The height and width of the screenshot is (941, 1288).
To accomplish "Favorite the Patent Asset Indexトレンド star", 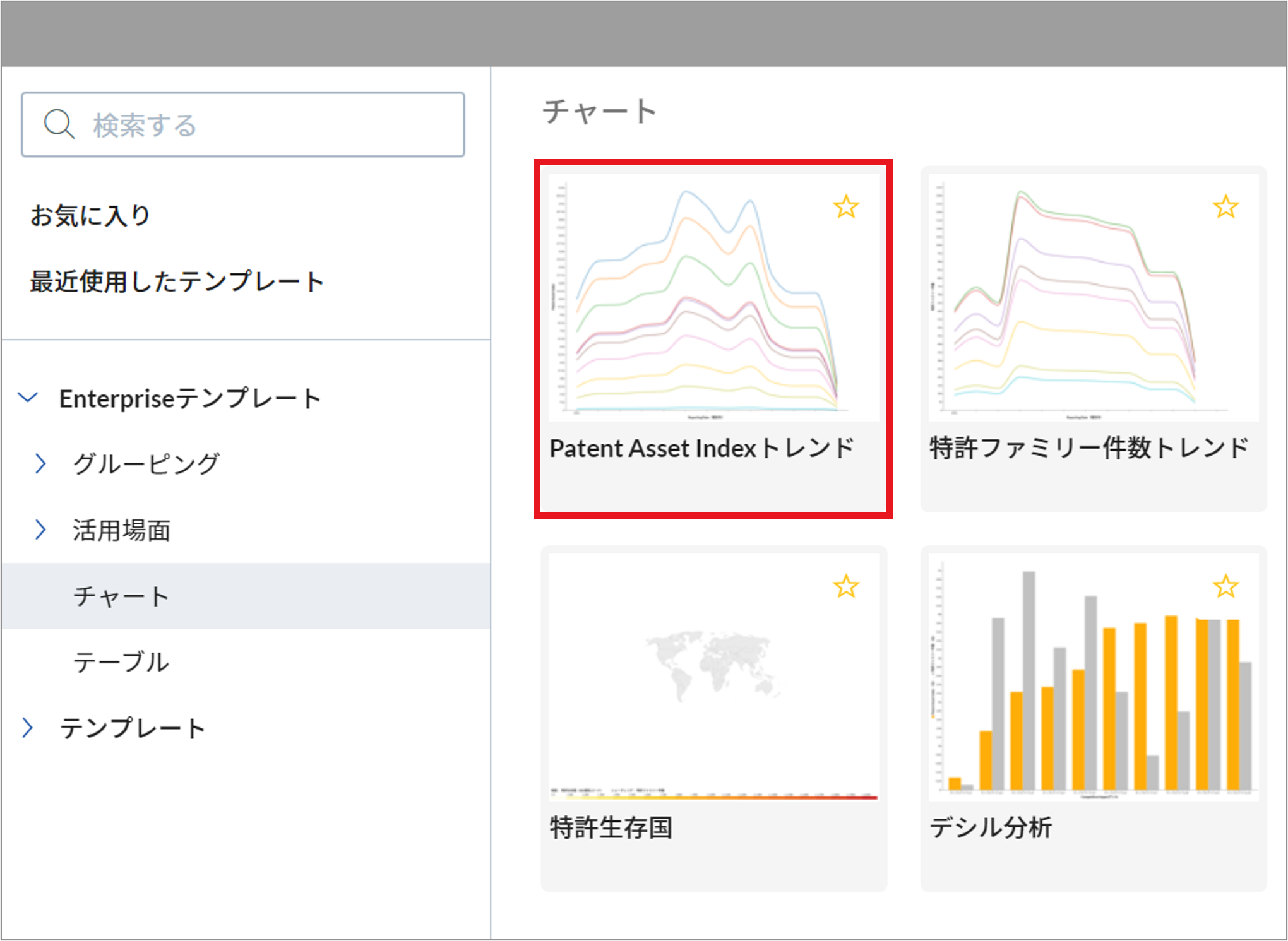I will [x=846, y=207].
